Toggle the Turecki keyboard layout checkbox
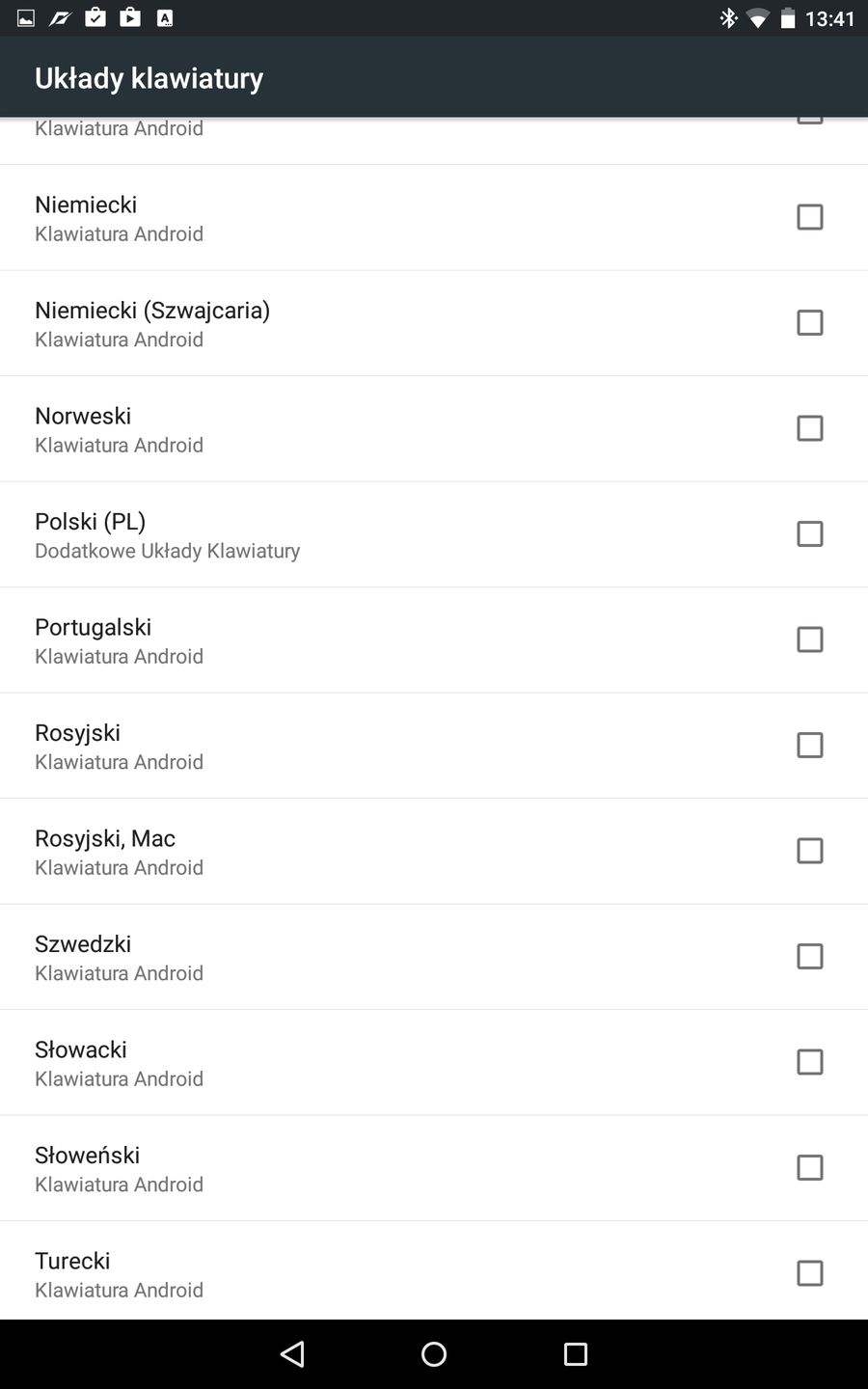This screenshot has width=868, height=1389. click(810, 1273)
